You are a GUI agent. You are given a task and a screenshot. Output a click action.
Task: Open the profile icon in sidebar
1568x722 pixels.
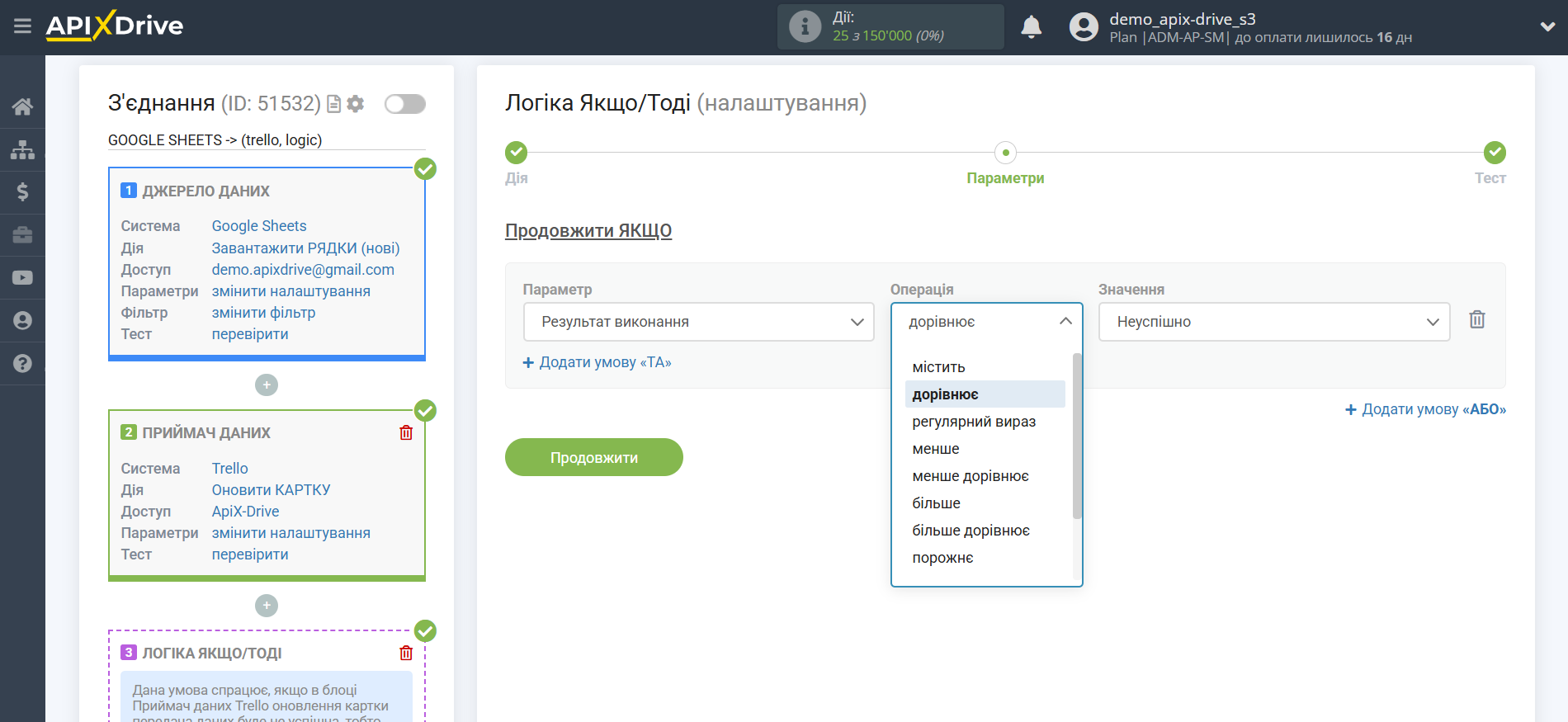[x=22, y=320]
